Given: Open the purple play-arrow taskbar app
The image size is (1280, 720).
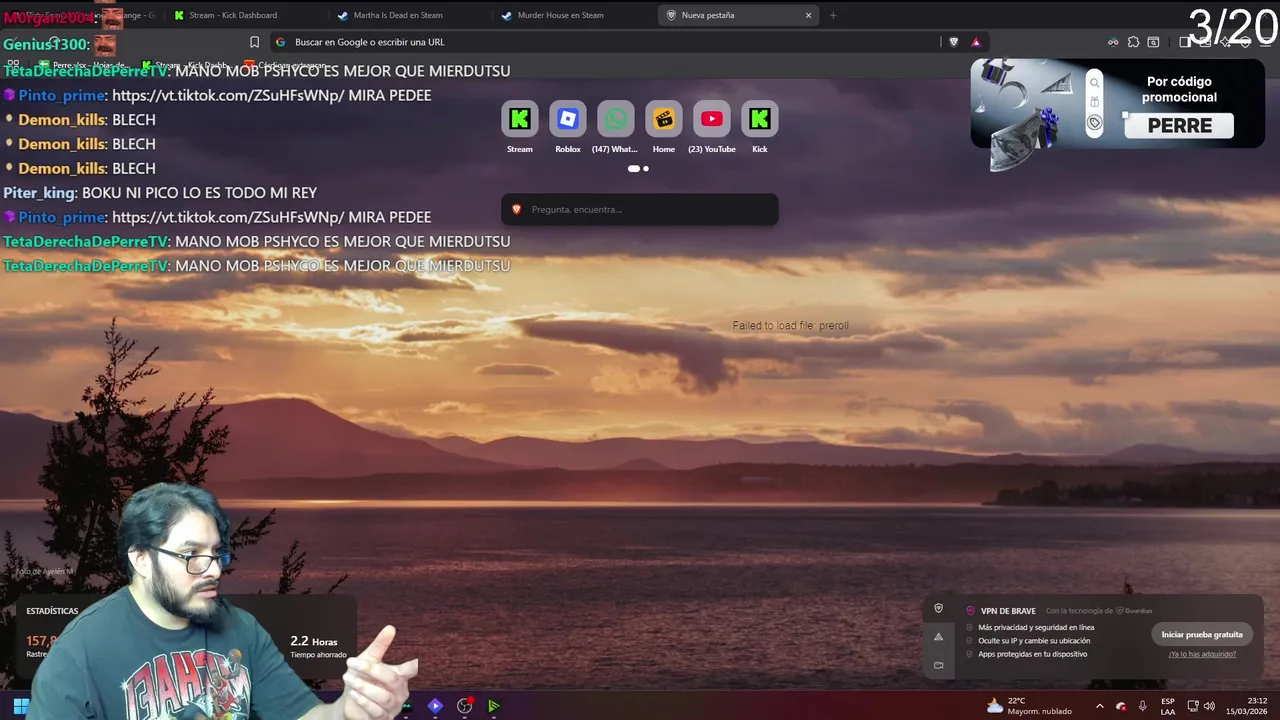Looking at the screenshot, I should 435,706.
